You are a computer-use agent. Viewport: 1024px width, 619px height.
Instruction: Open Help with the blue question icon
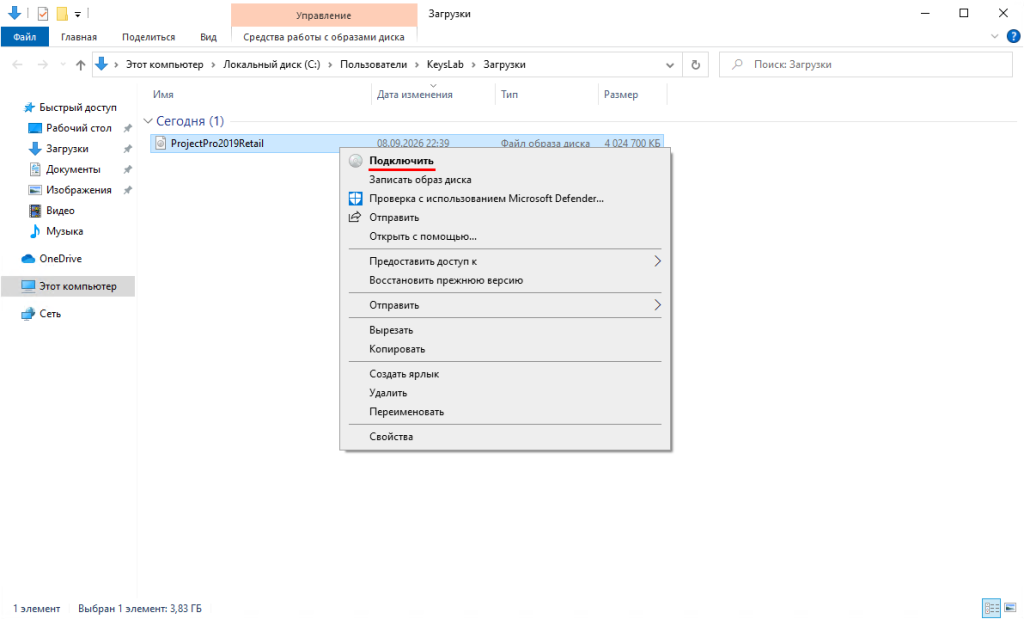coord(1014,37)
